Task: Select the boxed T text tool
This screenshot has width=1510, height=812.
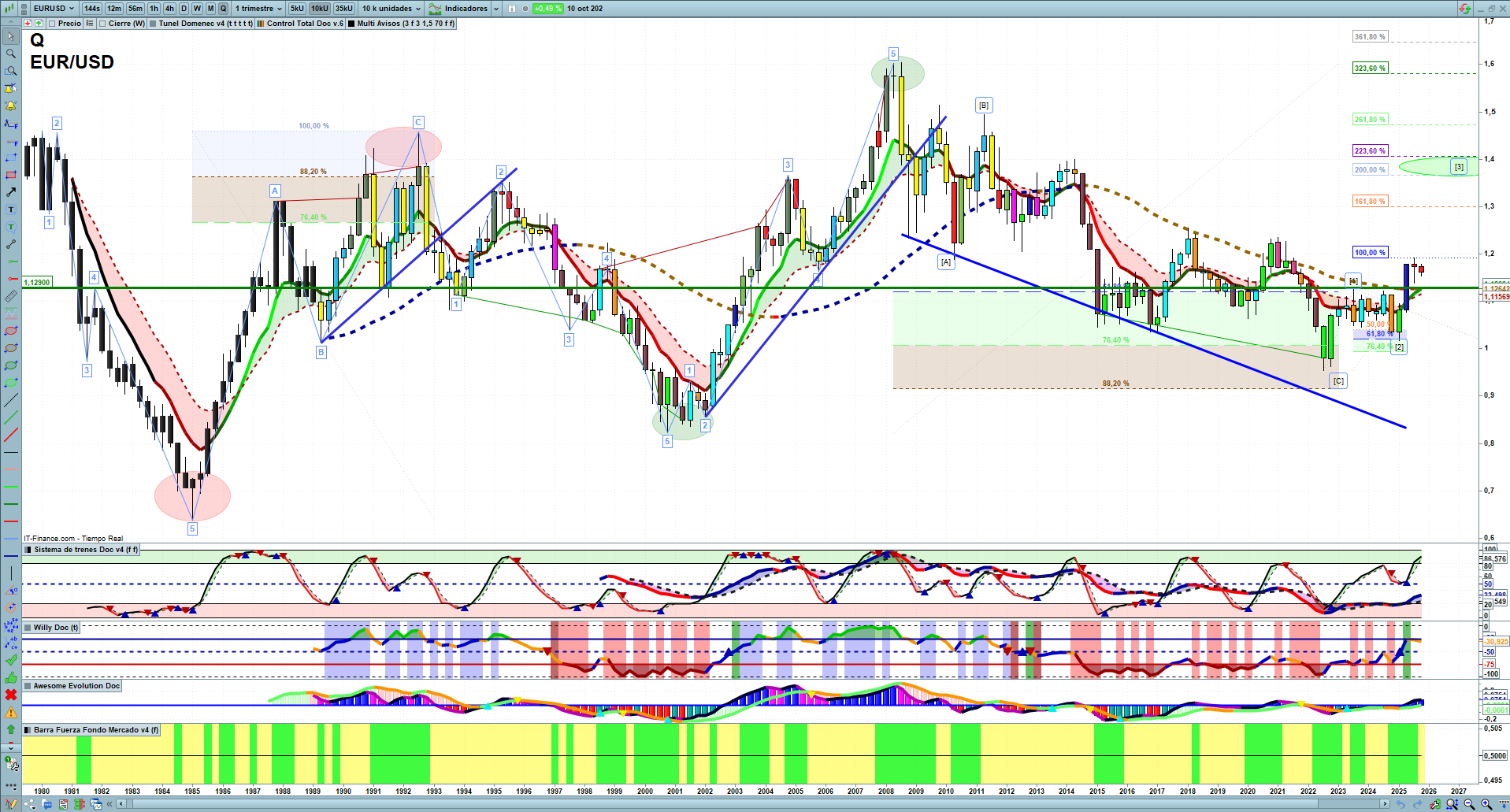Action: pyautogui.click(x=11, y=209)
